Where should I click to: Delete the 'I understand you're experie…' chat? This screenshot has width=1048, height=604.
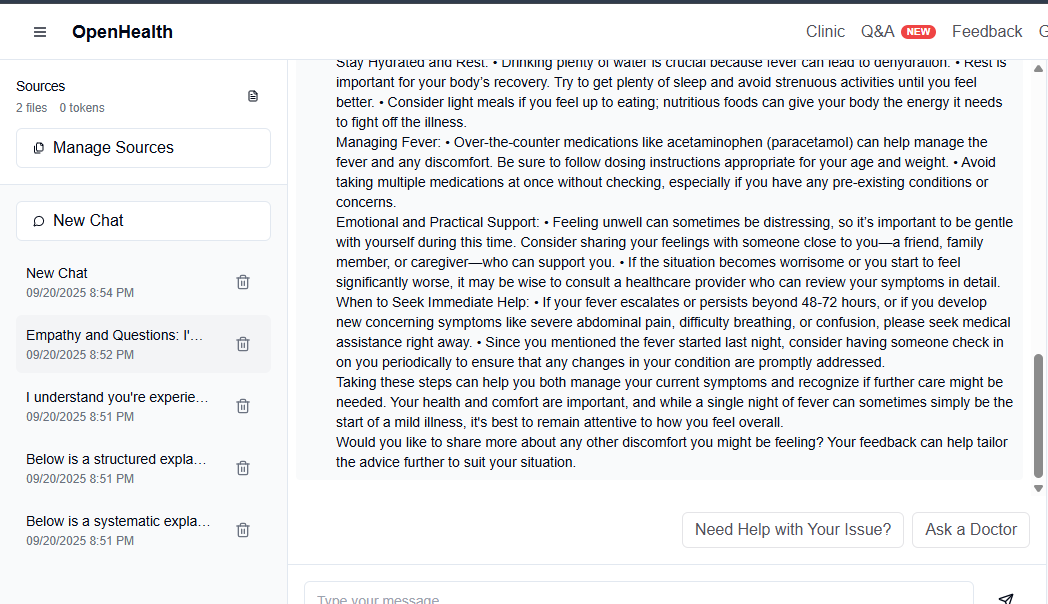[243, 406]
